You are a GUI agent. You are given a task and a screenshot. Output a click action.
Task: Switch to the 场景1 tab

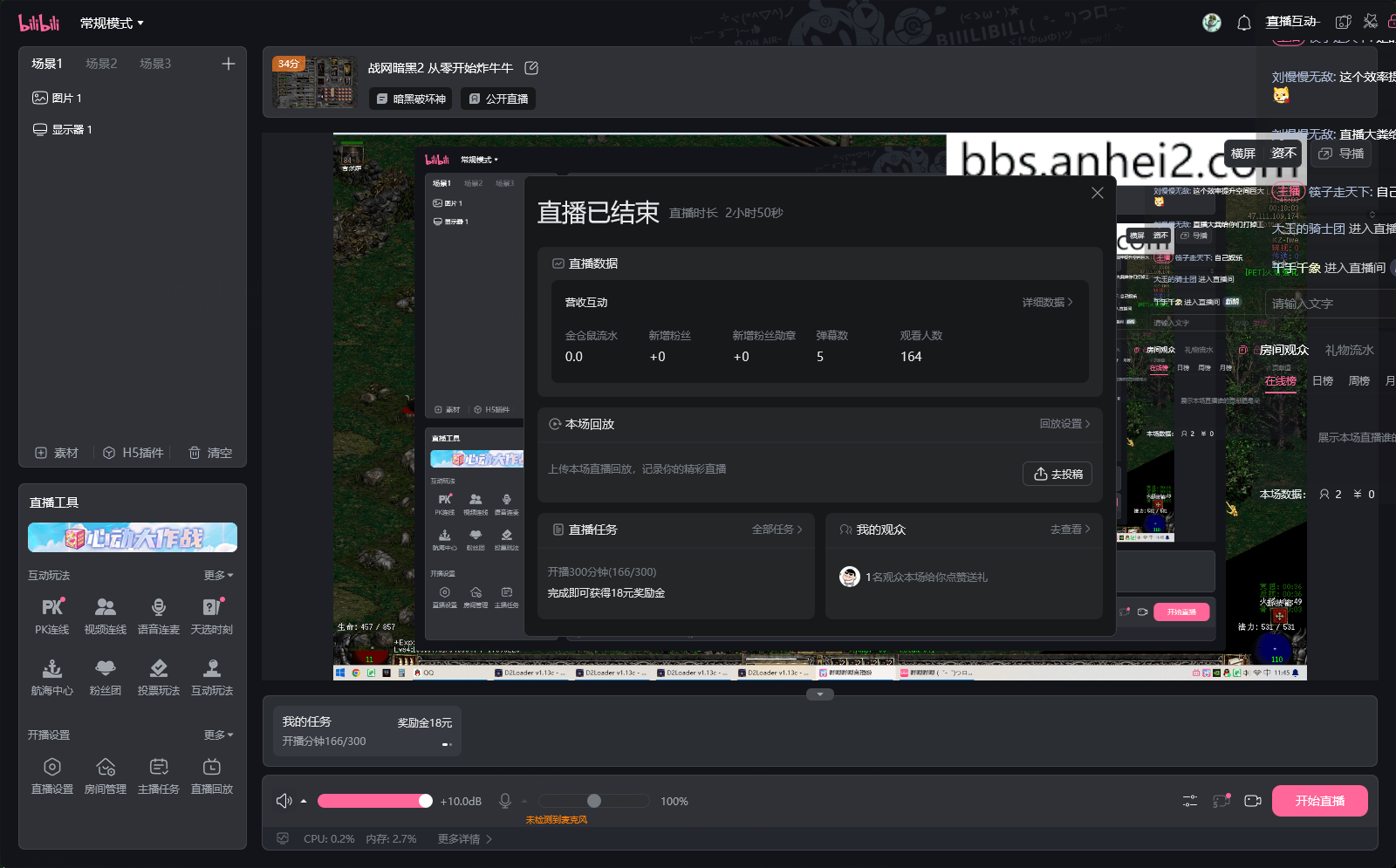pyautogui.click(x=47, y=64)
